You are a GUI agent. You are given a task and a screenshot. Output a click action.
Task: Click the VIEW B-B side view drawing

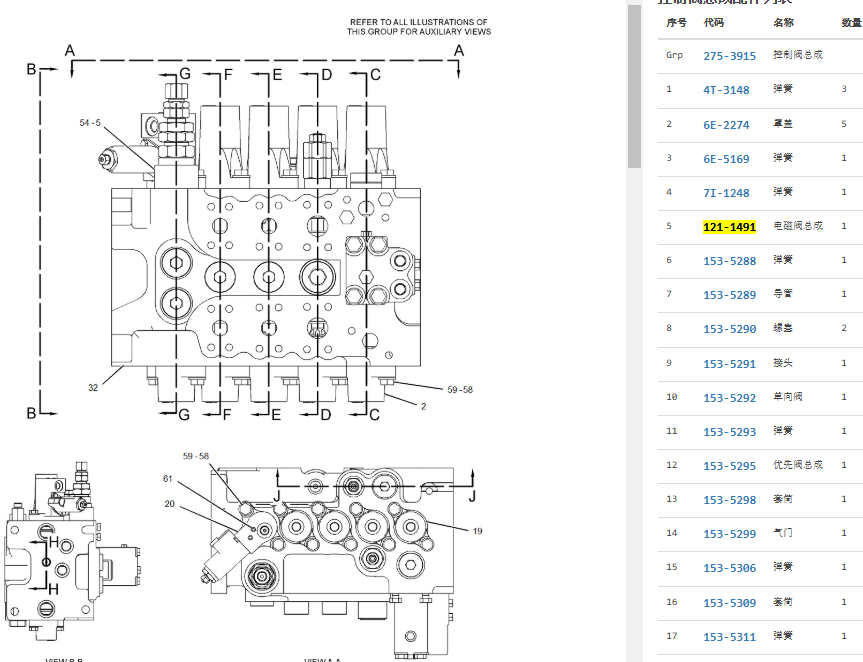tap(73, 551)
